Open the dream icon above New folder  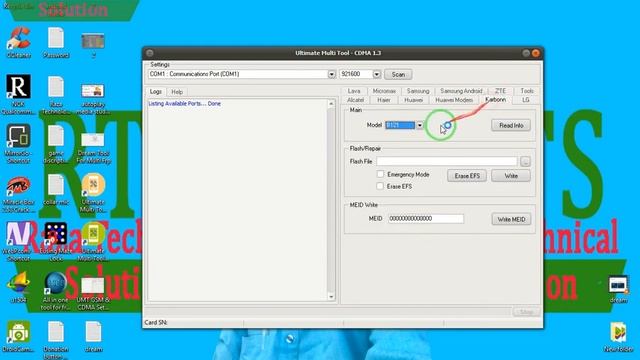point(618,289)
